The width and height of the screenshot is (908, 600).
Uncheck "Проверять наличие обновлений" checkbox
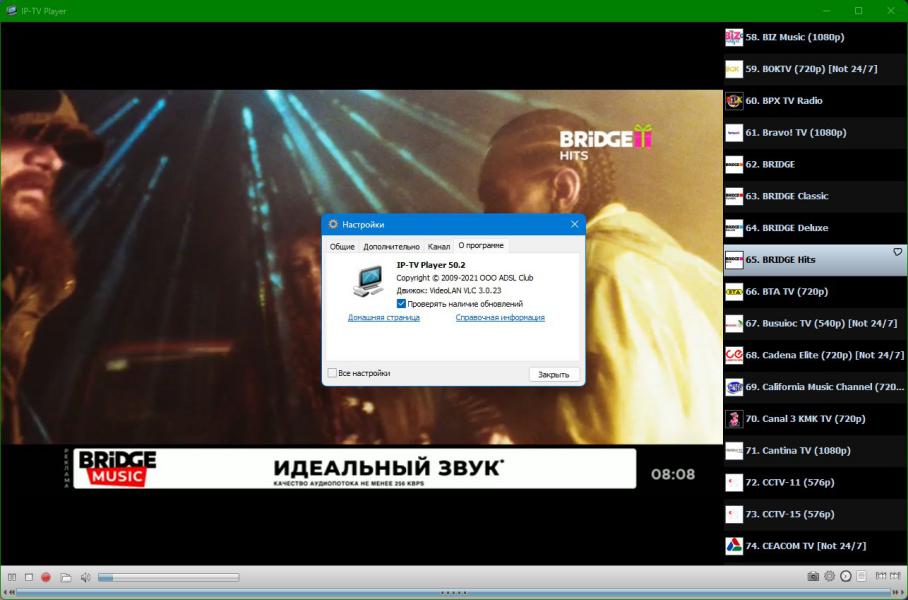pyautogui.click(x=401, y=303)
